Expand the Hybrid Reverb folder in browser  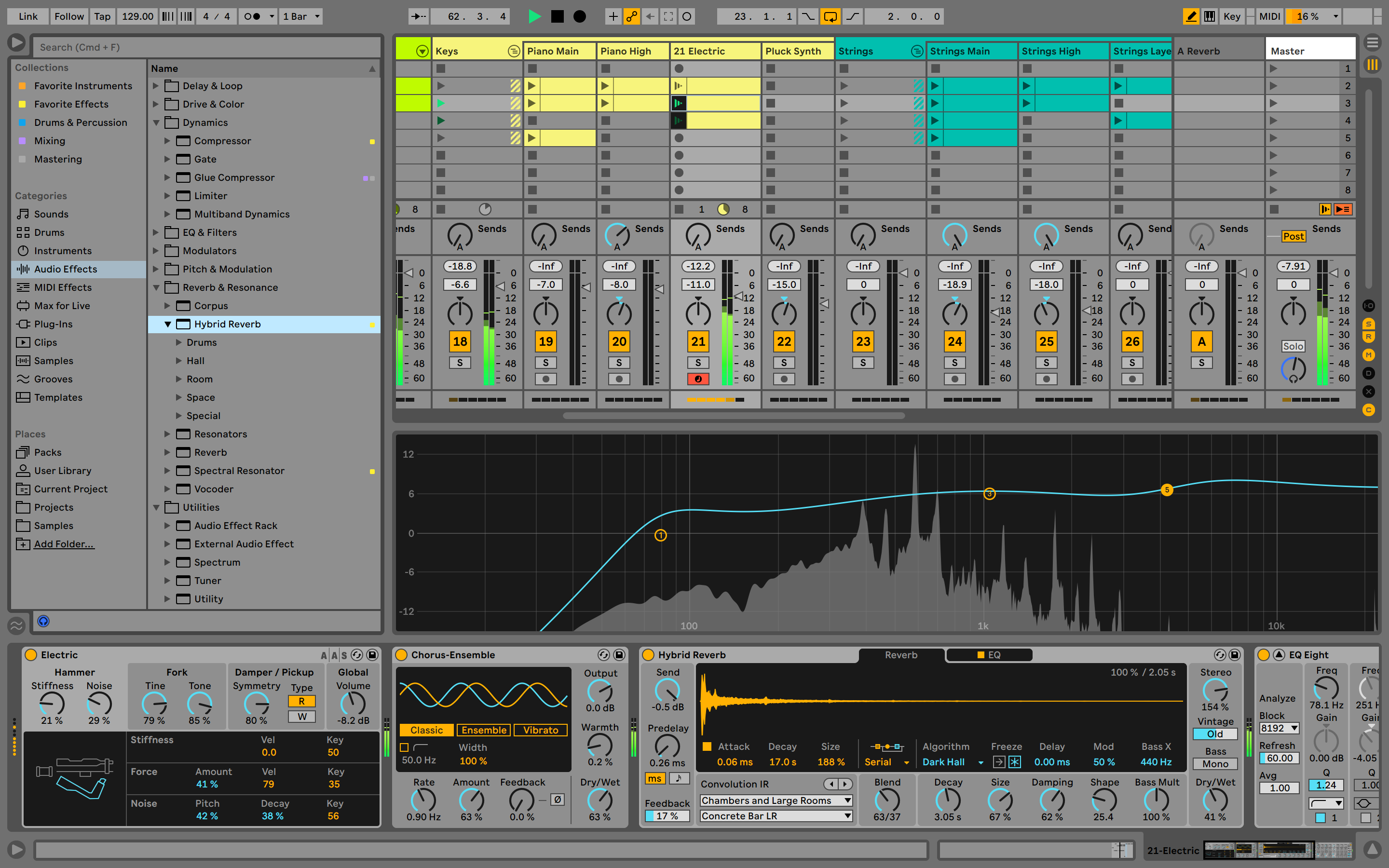(168, 323)
